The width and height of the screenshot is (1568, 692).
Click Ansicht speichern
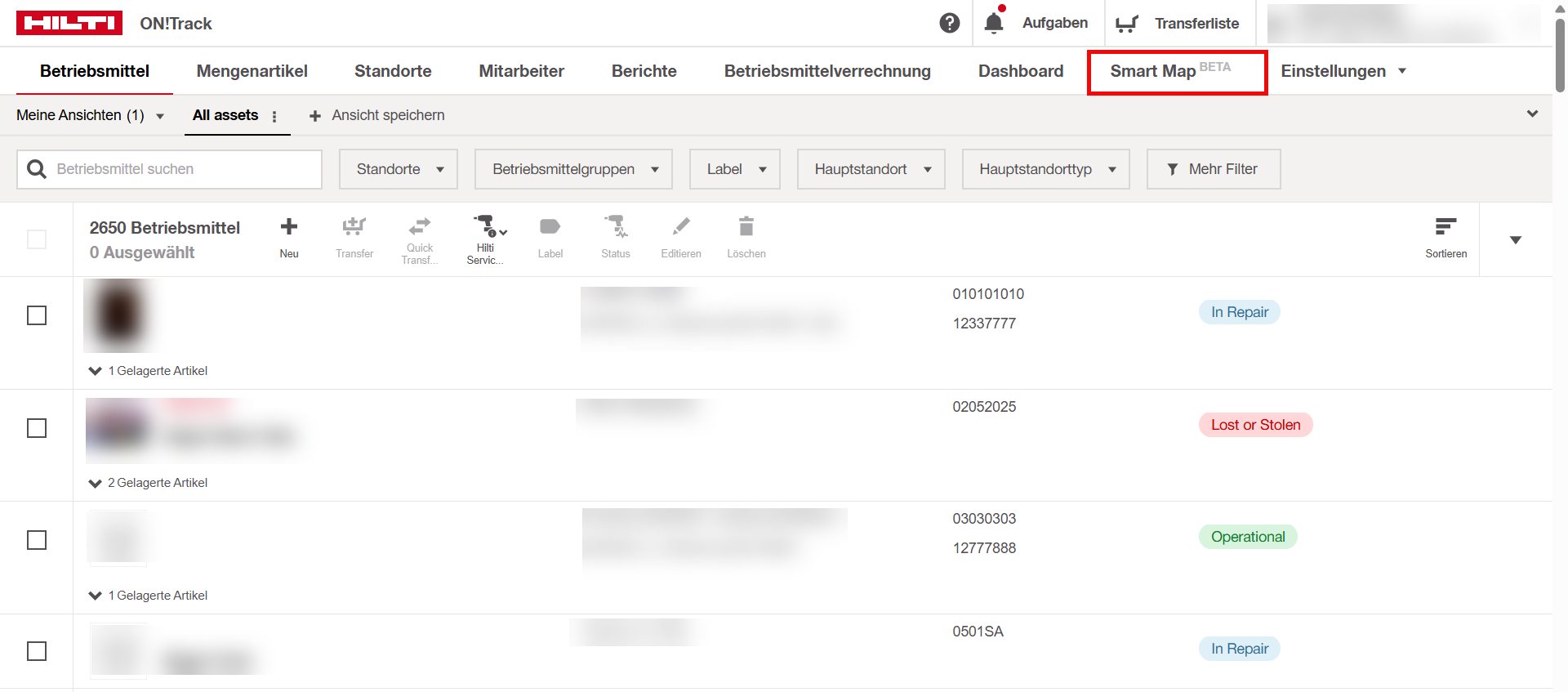coord(377,115)
